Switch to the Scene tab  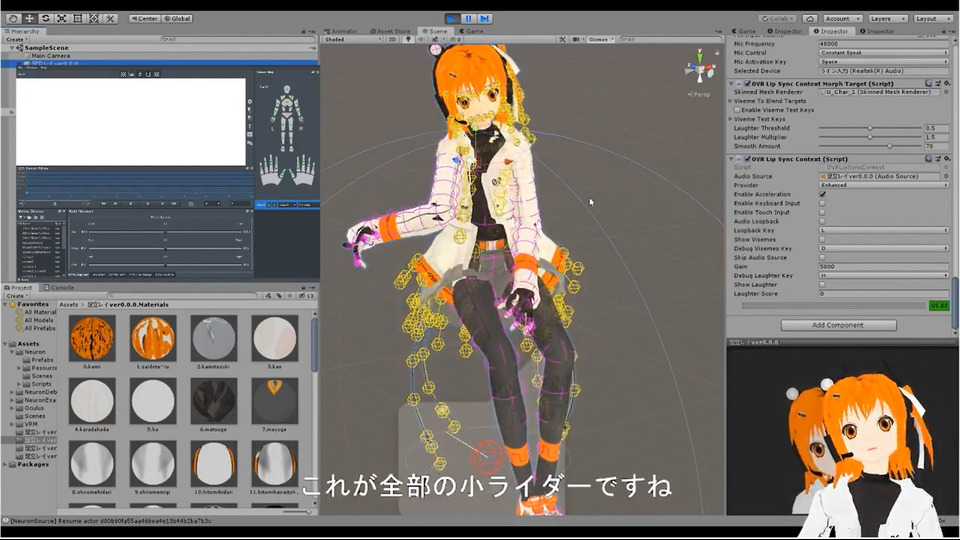435,31
